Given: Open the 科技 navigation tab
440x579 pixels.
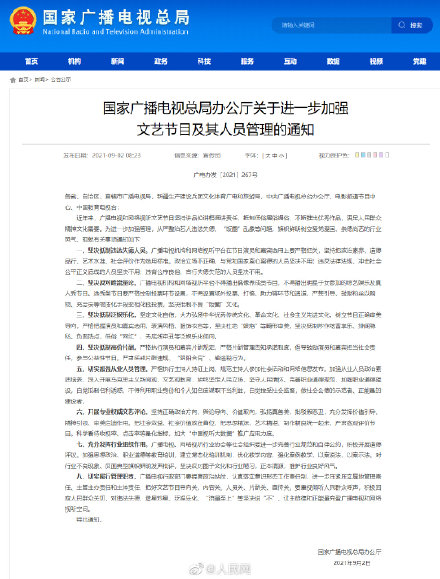Looking at the screenshot, I should (x=204, y=61).
